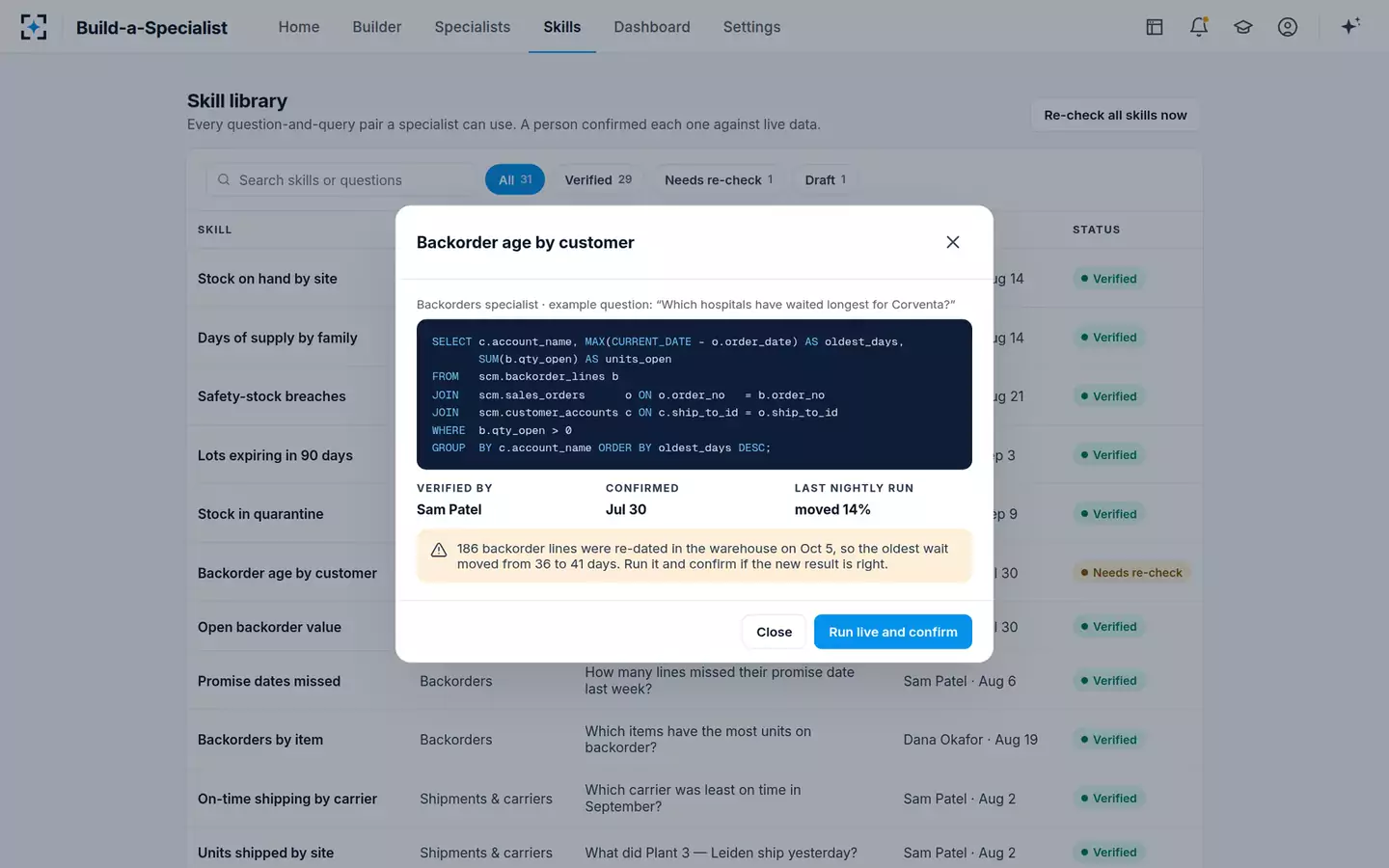Click Re-check all skills now

coord(1115,115)
